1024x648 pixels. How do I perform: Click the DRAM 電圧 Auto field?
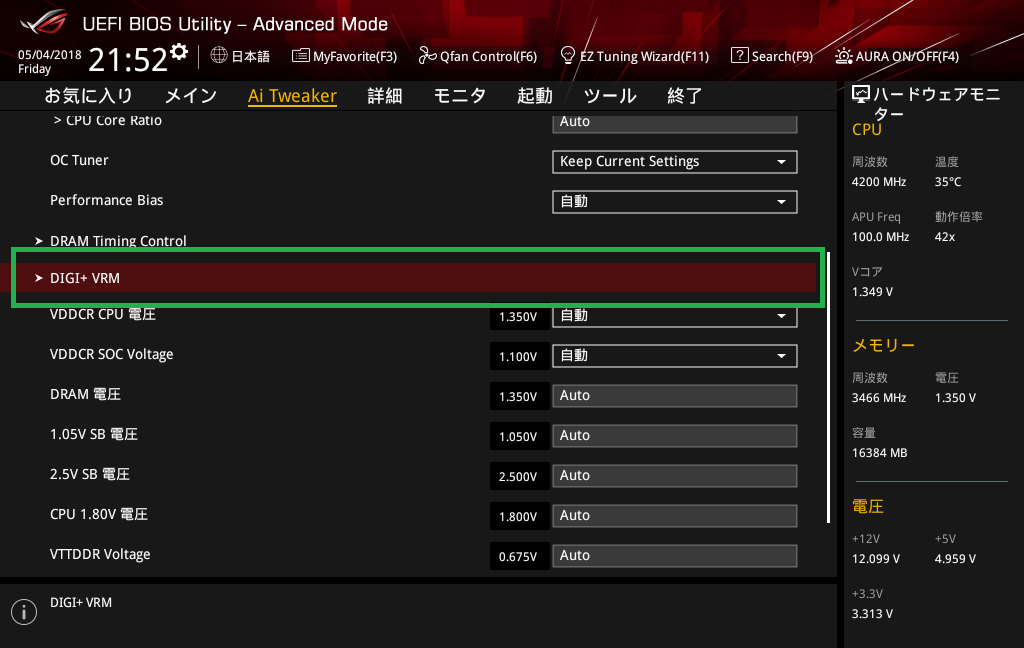pyautogui.click(x=675, y=396)
